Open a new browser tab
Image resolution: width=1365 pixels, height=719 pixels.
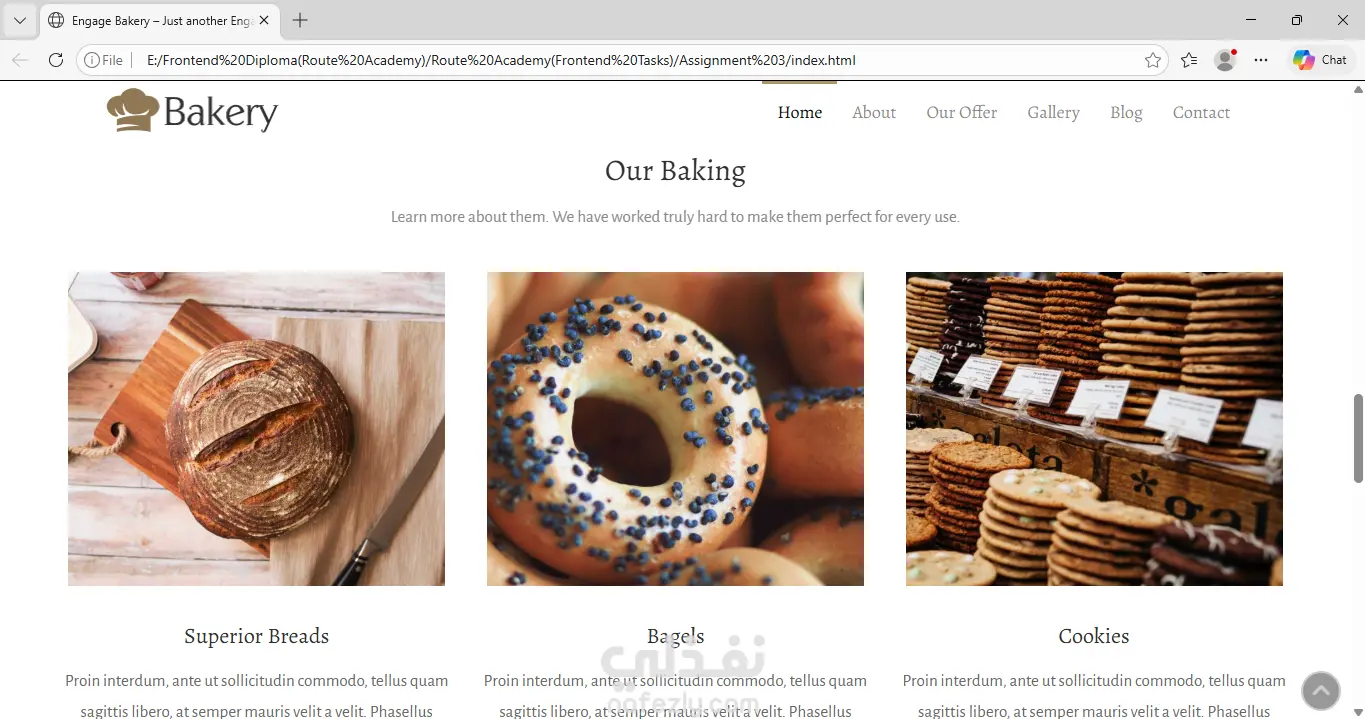(x=300, y=20)
